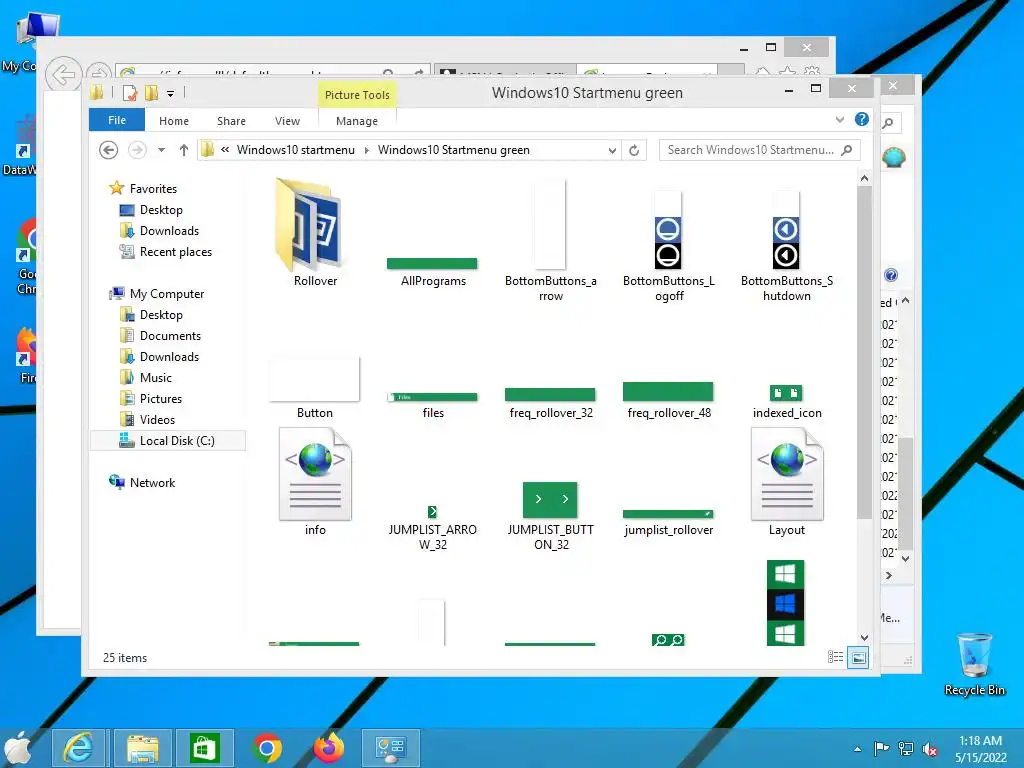The width and height of the screenshot is (1024, 768).
Task: Select the info document icon
Action: click(x=315, y=473)
